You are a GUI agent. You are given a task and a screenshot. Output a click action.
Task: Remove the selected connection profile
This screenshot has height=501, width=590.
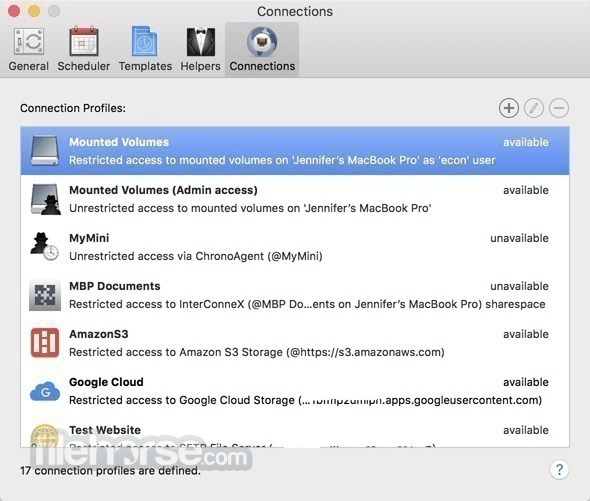click(559, 108)
